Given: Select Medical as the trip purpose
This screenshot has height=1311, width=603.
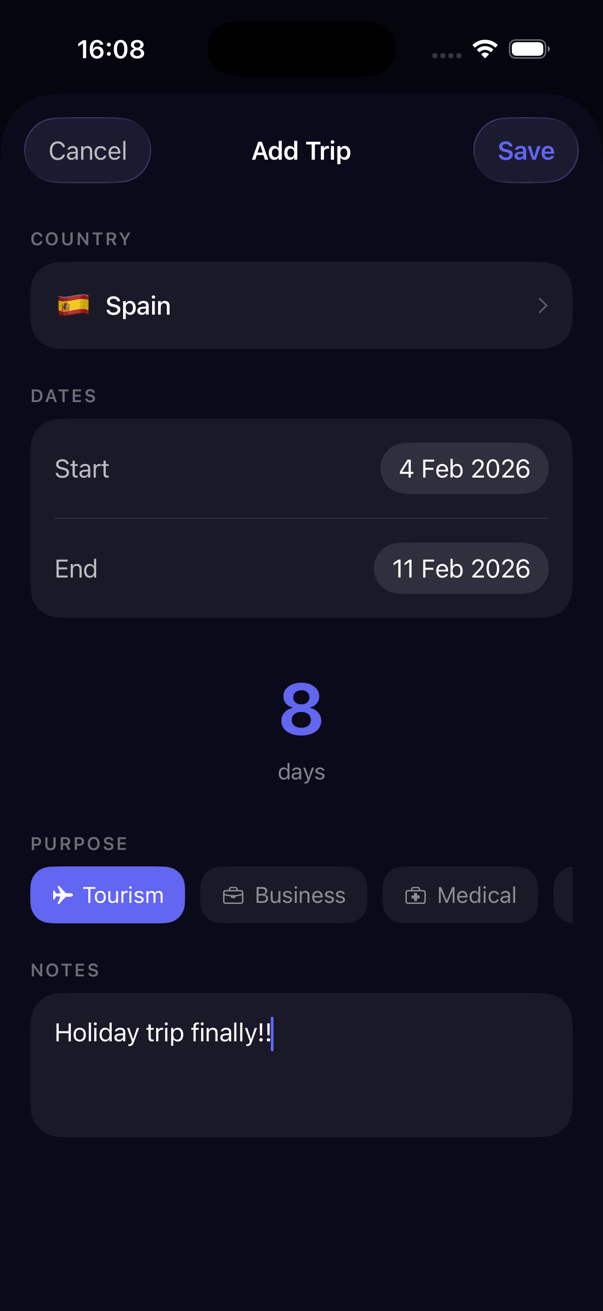Looking at the screenshot, I should pyautogui.click(x=460, y=895).
